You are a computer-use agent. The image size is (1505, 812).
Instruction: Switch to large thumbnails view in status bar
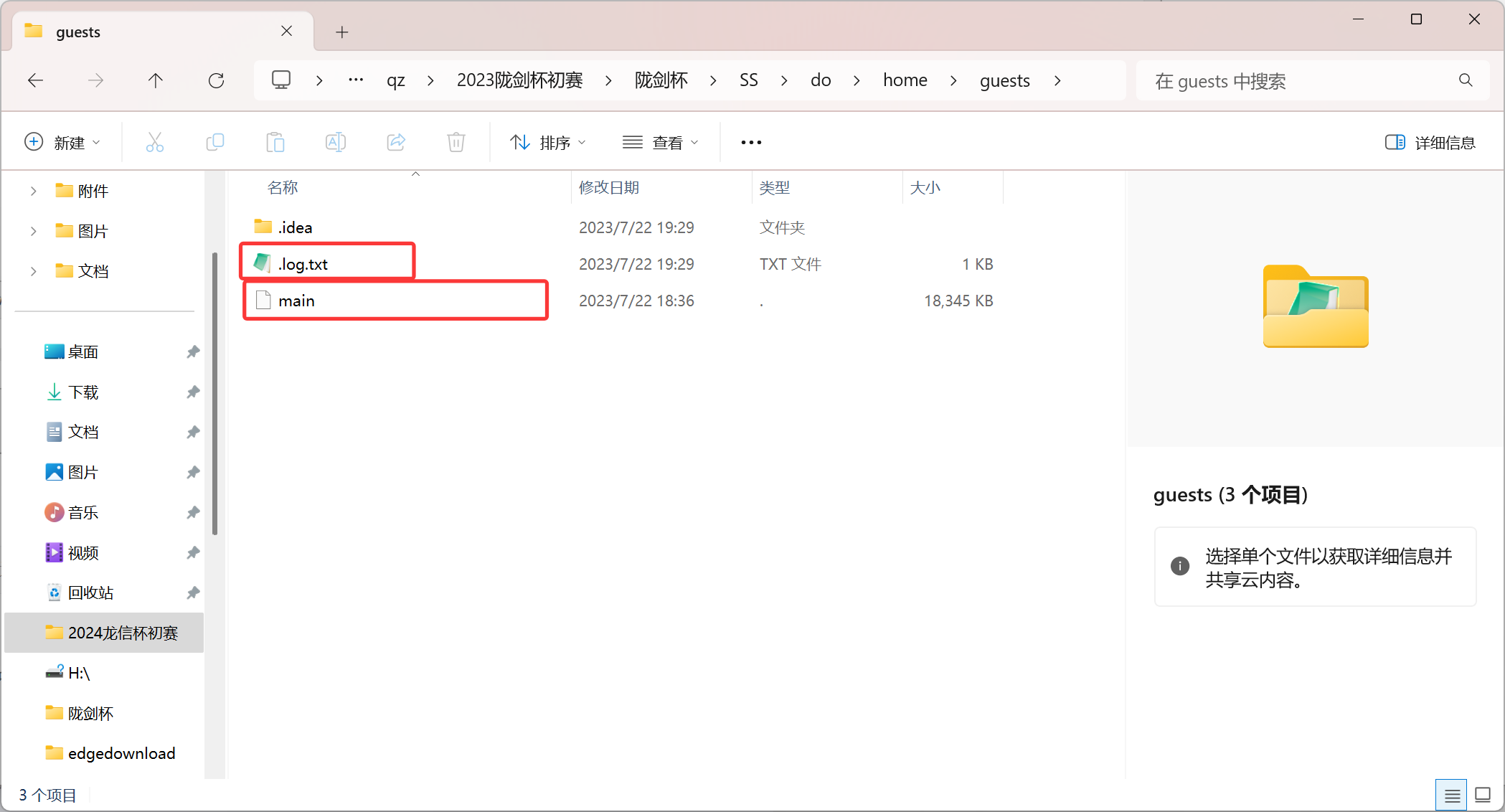(1482, 795)
